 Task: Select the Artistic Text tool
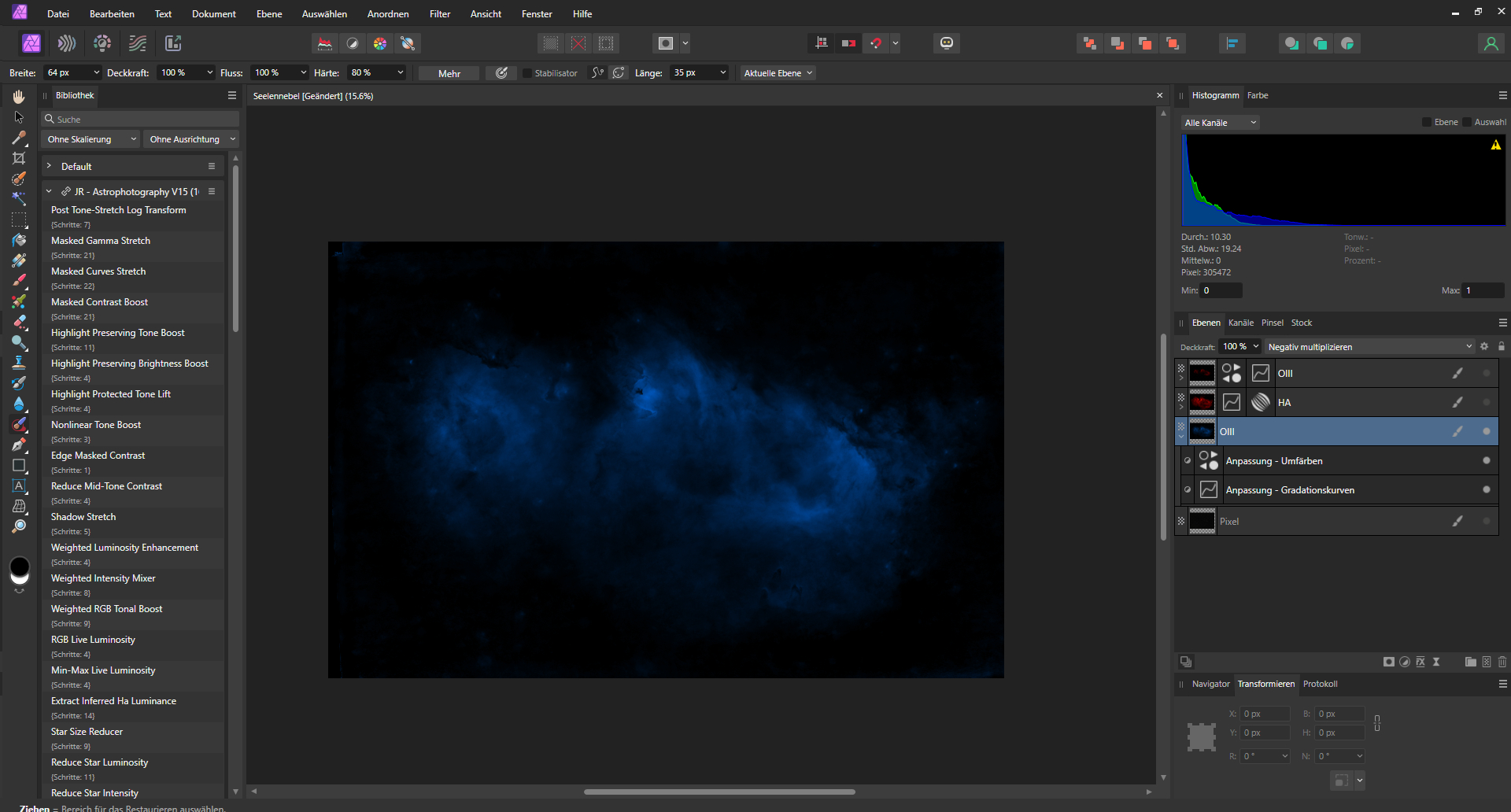19,485
